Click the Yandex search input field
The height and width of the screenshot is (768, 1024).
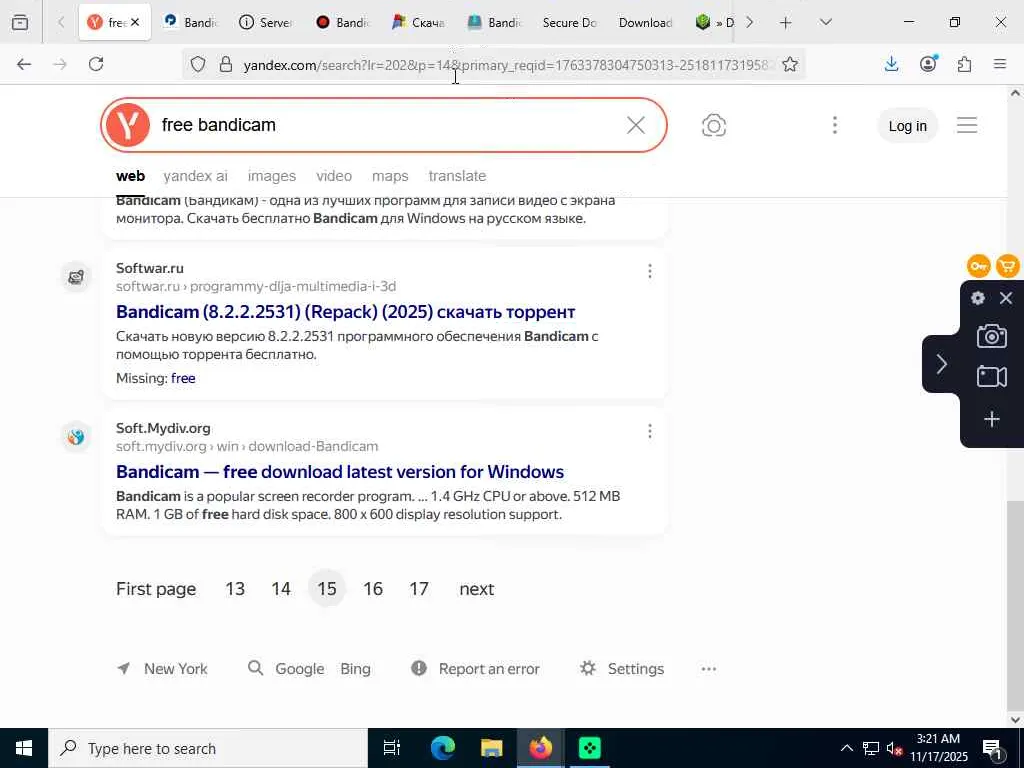[385, 125]
